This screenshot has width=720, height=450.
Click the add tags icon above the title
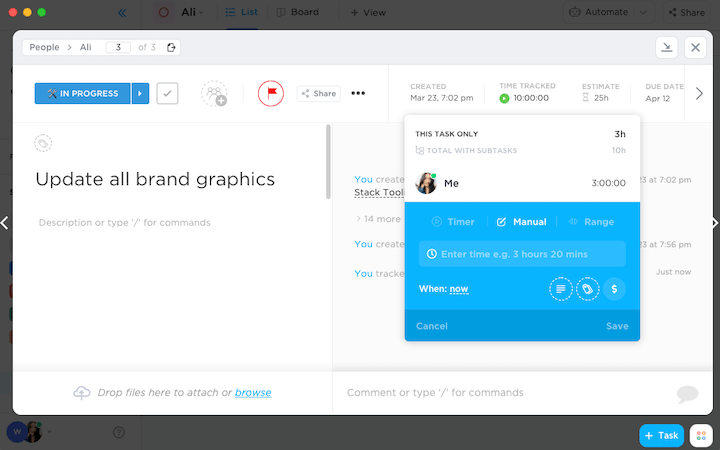coord(43,143)
